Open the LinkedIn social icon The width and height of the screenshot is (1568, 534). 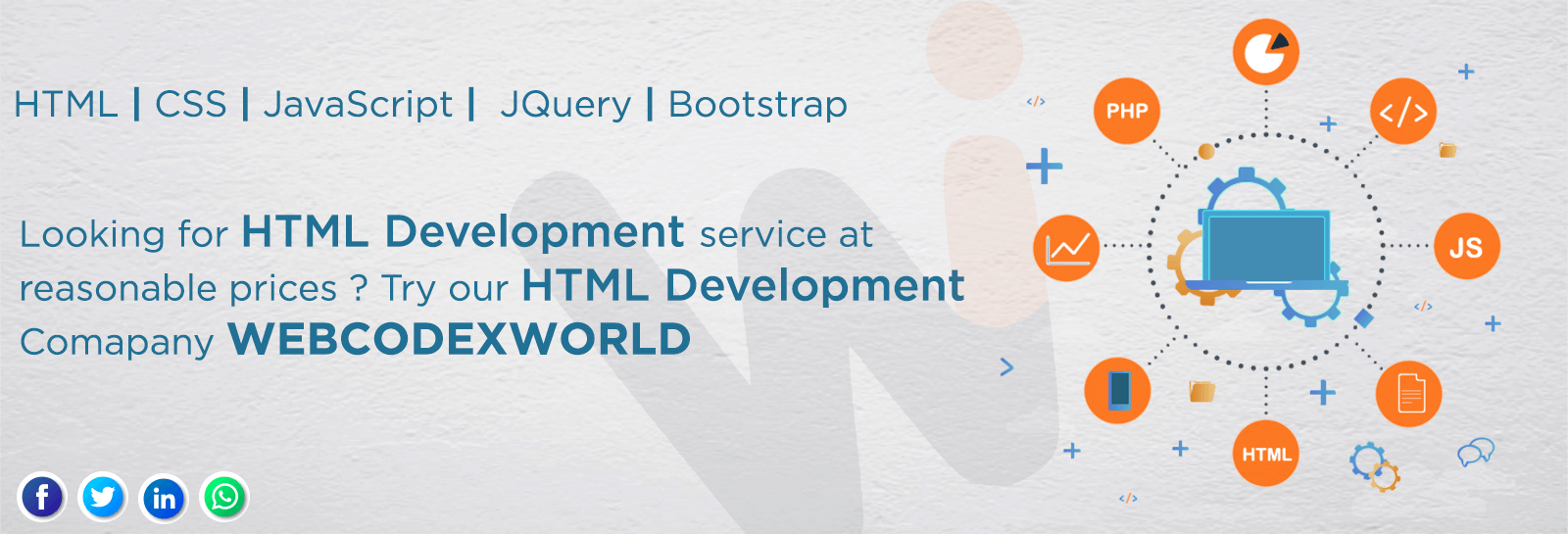(x=164, y=498)
